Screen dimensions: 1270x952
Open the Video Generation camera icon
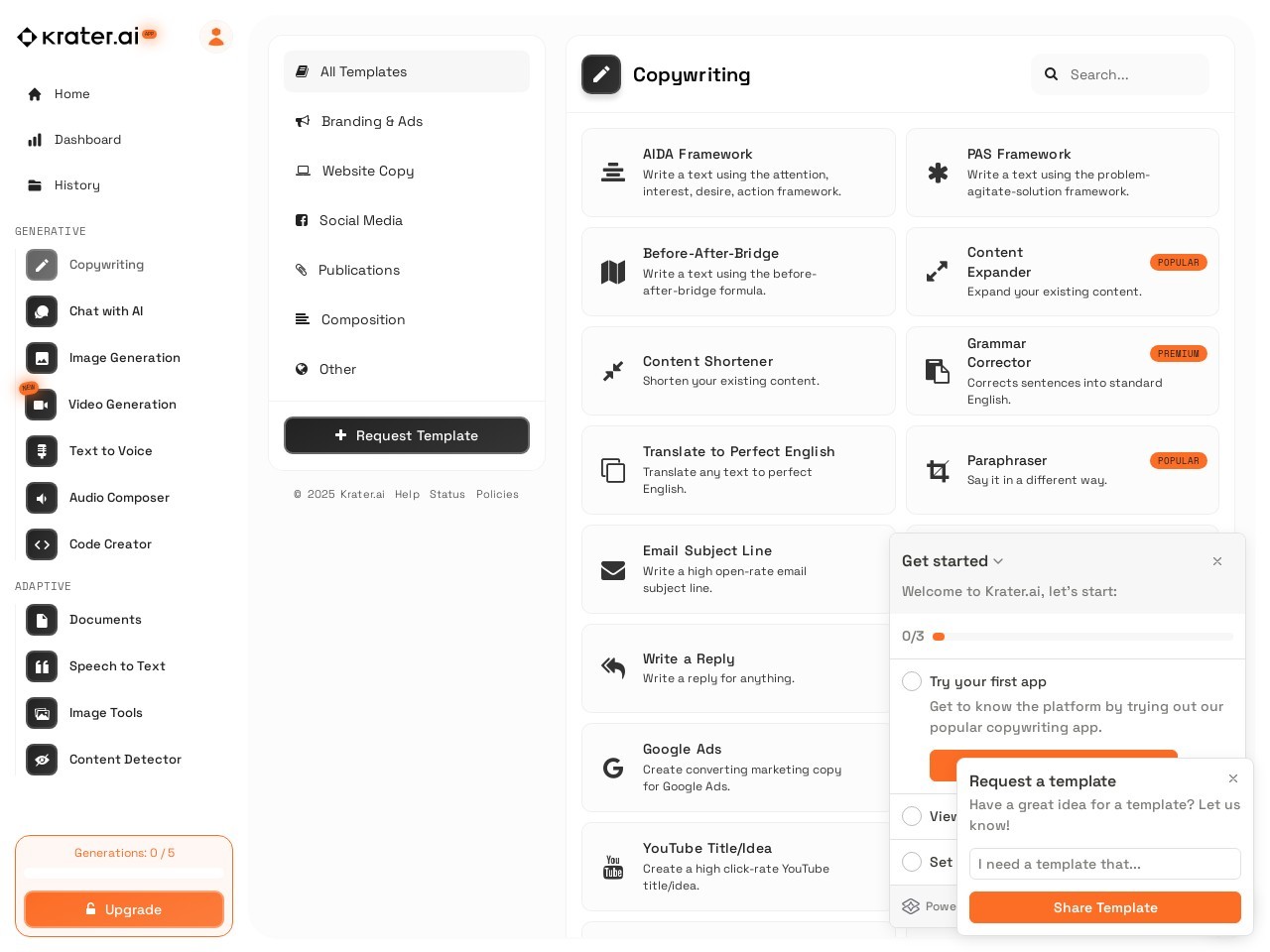coord(41,405)
